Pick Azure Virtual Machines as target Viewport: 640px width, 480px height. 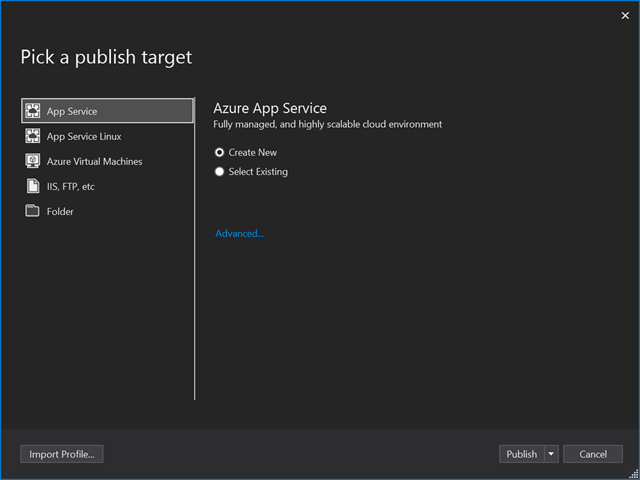(x=107, y=161)
